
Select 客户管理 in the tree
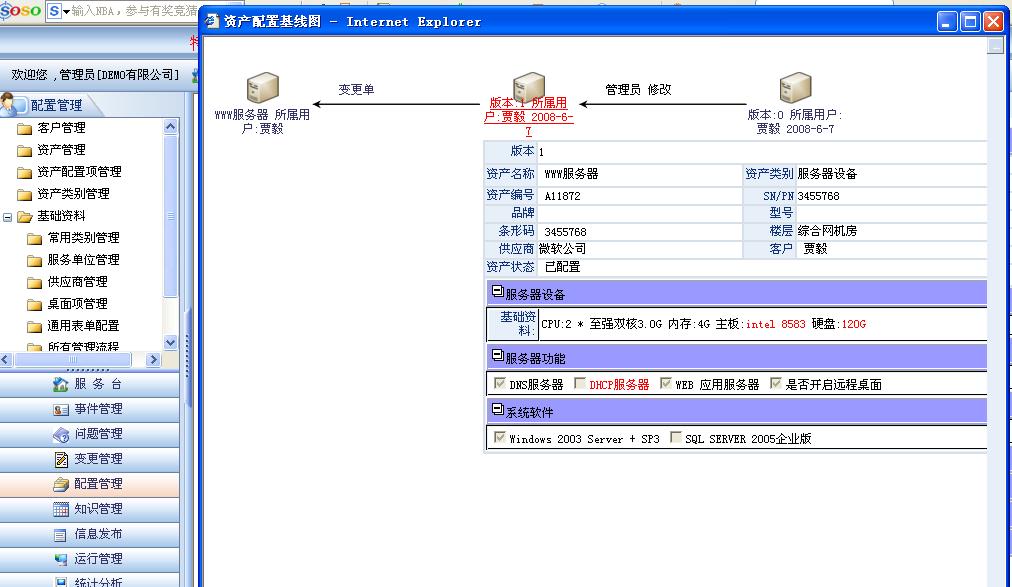coord(61,128)
